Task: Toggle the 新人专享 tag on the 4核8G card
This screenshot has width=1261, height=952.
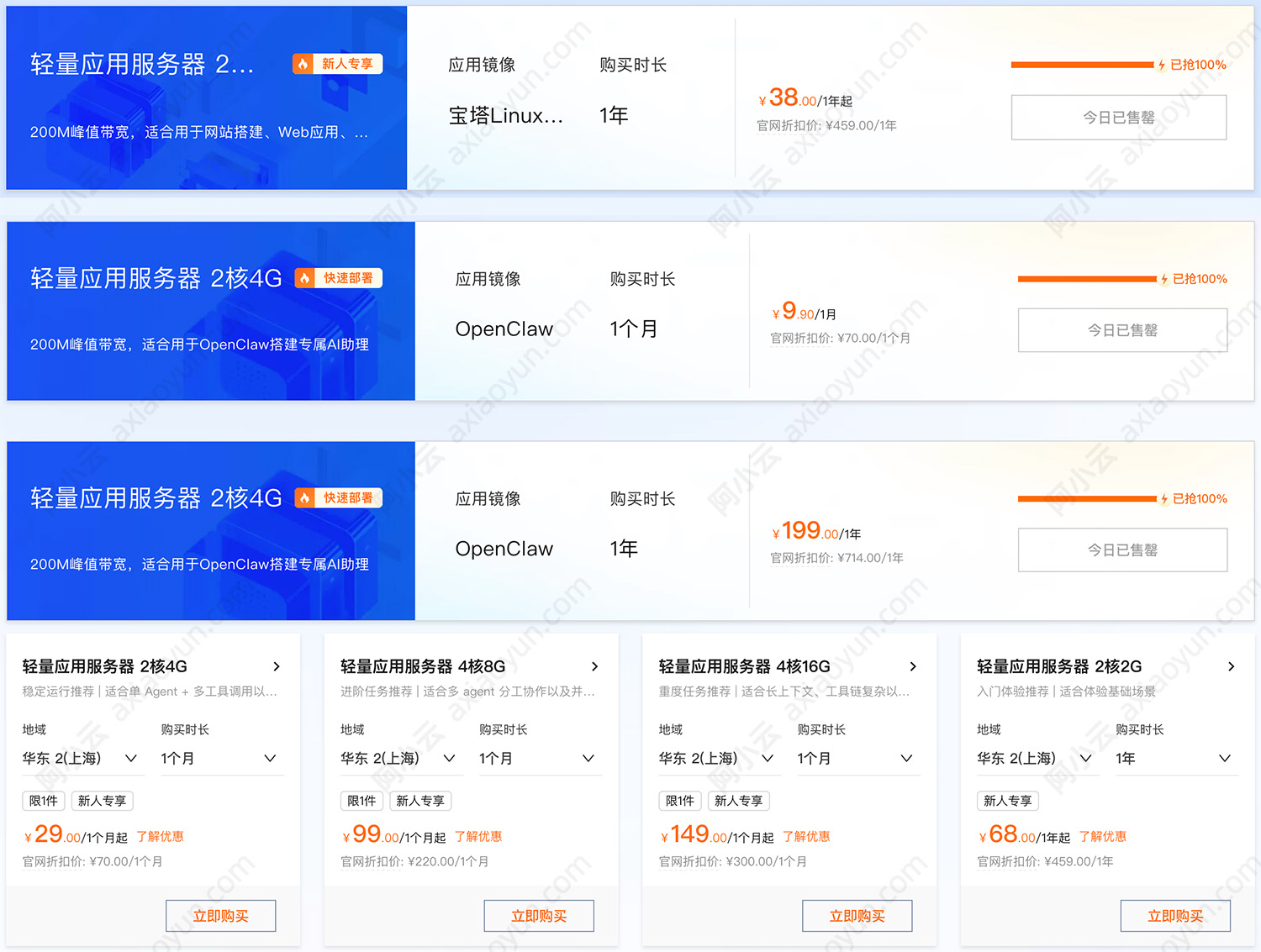Action: click(420, 801)
